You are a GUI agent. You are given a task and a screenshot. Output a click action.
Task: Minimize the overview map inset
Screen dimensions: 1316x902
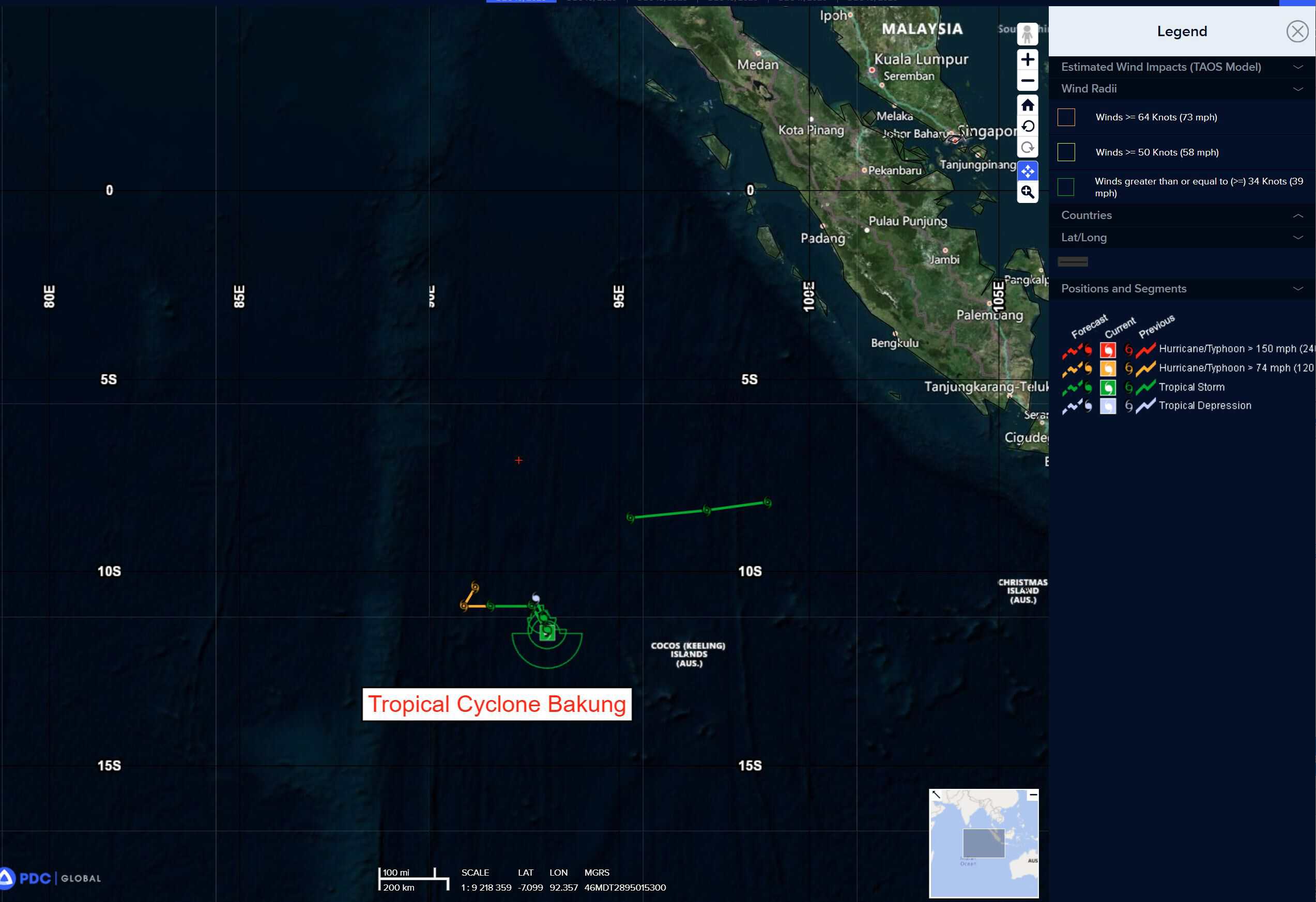coord(1033,795)
